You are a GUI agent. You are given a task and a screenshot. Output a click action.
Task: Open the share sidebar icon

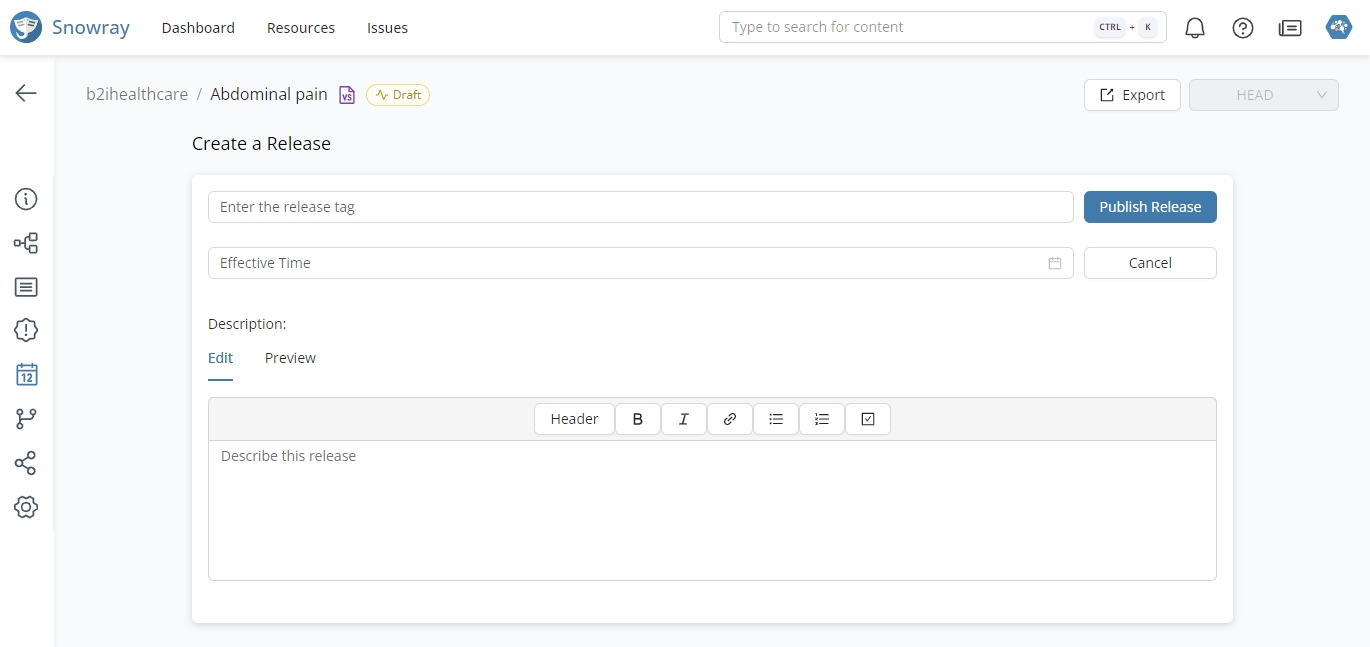coord(26,463)
